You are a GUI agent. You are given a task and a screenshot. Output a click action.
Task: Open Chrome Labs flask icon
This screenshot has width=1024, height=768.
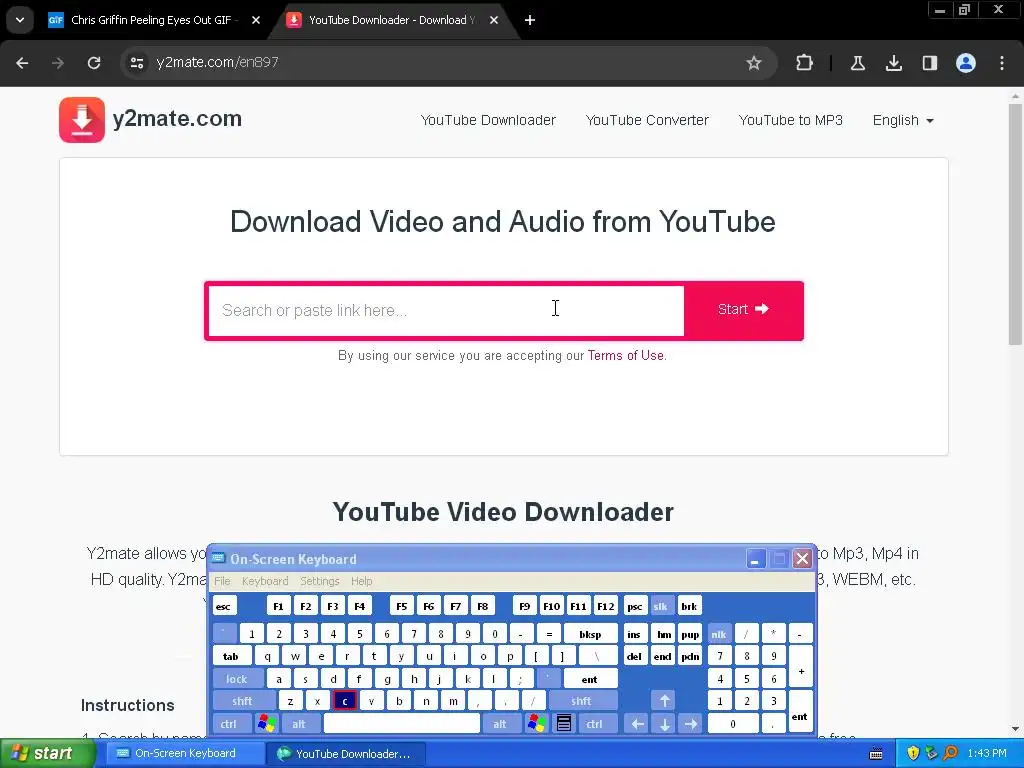pos(857,63)
